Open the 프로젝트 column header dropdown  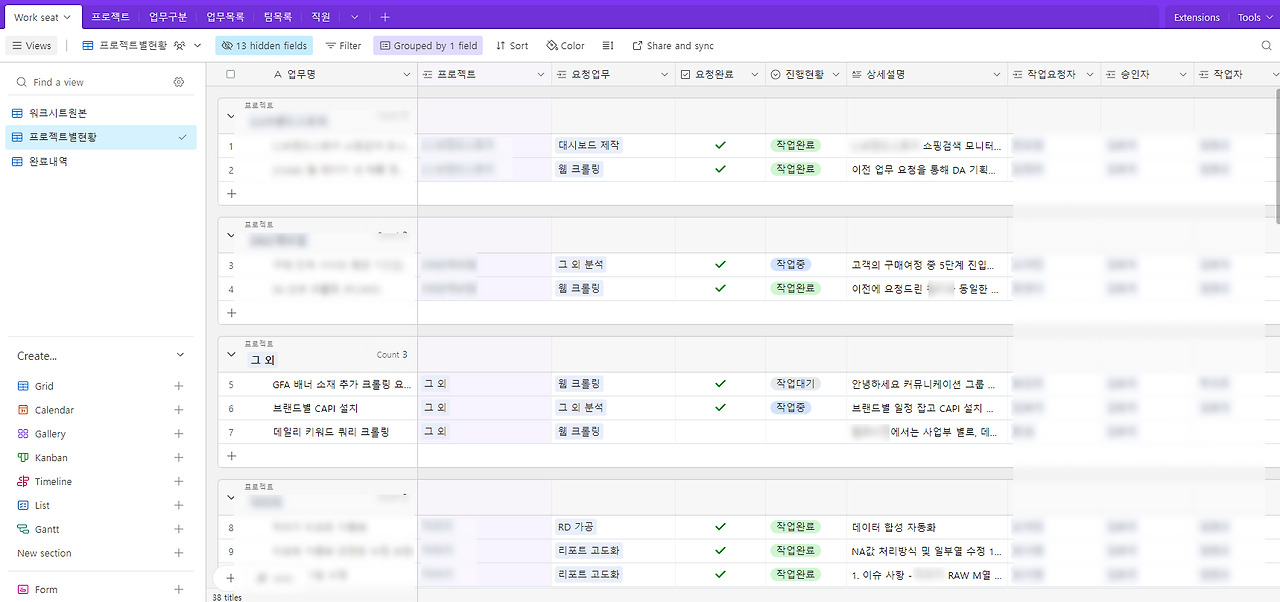pos(540,73)
